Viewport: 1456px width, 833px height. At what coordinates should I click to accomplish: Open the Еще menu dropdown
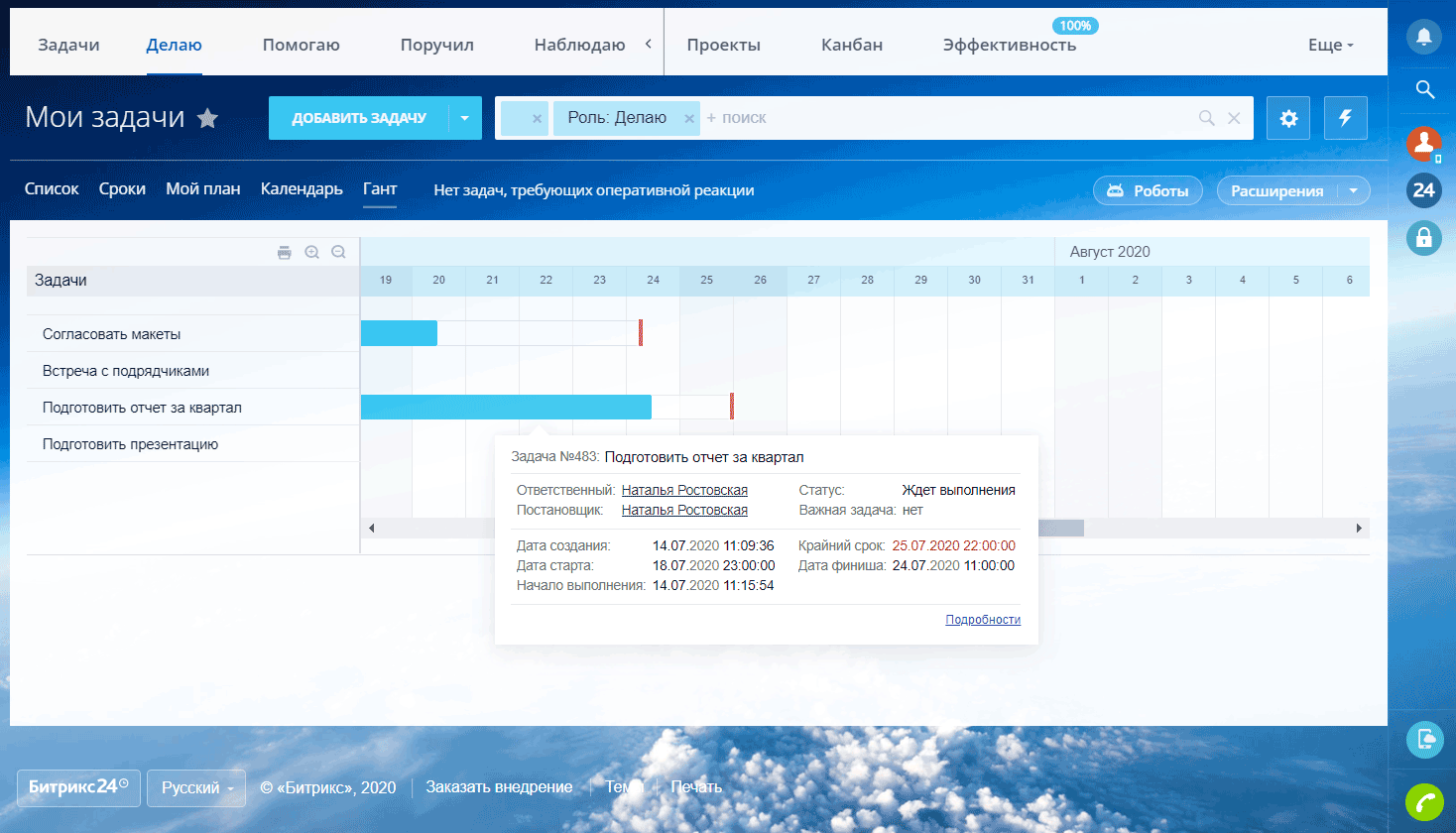(1330, 45)
